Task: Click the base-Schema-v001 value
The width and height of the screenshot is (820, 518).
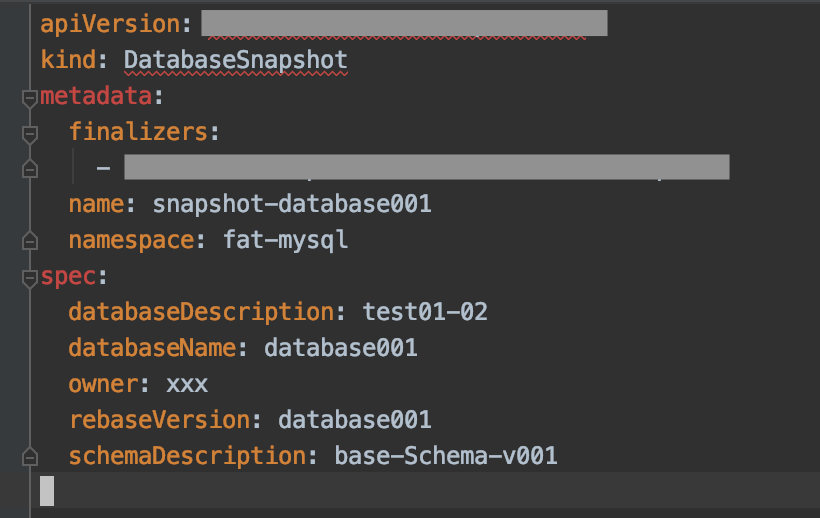Action: (x=446, y=456)
